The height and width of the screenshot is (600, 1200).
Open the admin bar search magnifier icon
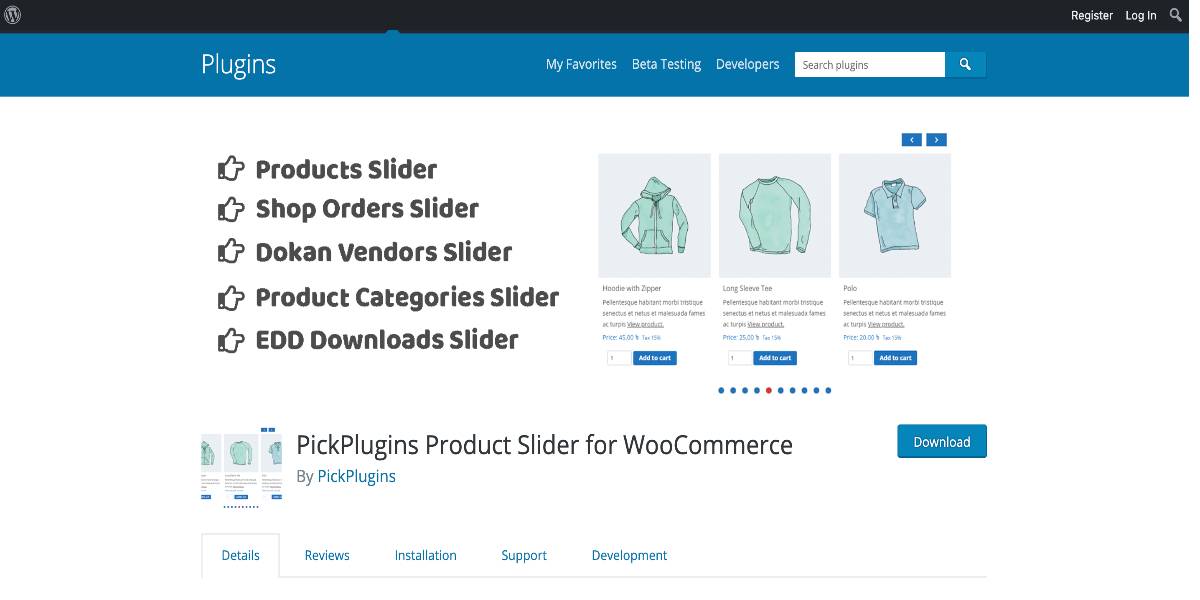1176,15
